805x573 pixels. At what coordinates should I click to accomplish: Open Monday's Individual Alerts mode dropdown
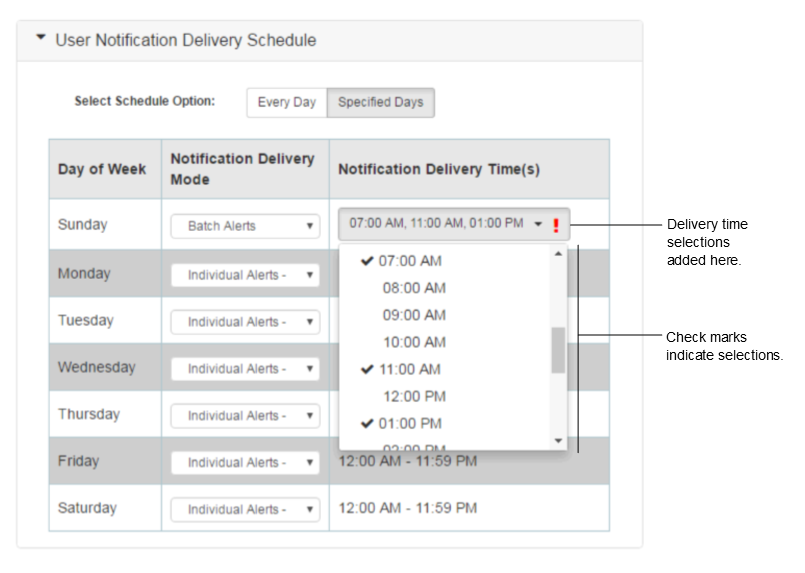(x=244, y=275)
